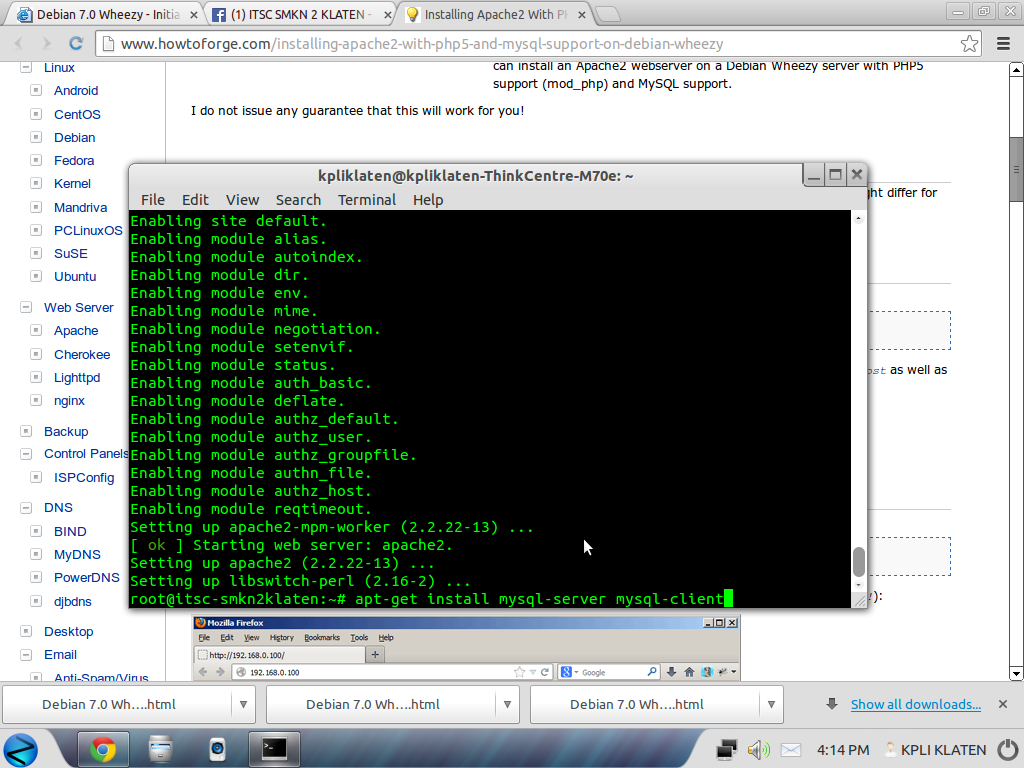The width and height of the screenshot is (1024, 768).
Task: Click KPLI KLATEN user menu
Action: coord(935,750)
